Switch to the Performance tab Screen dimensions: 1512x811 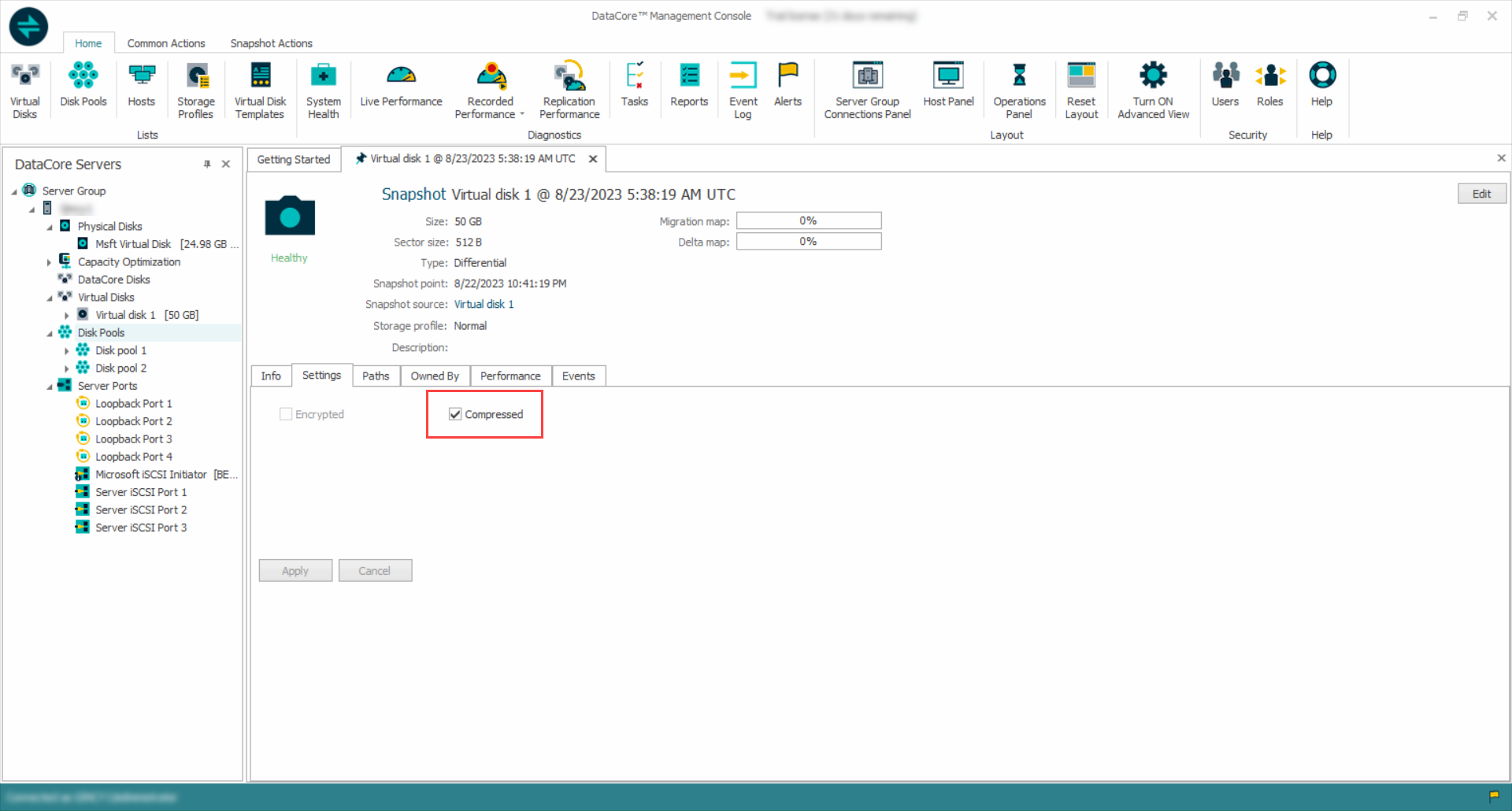510,376
